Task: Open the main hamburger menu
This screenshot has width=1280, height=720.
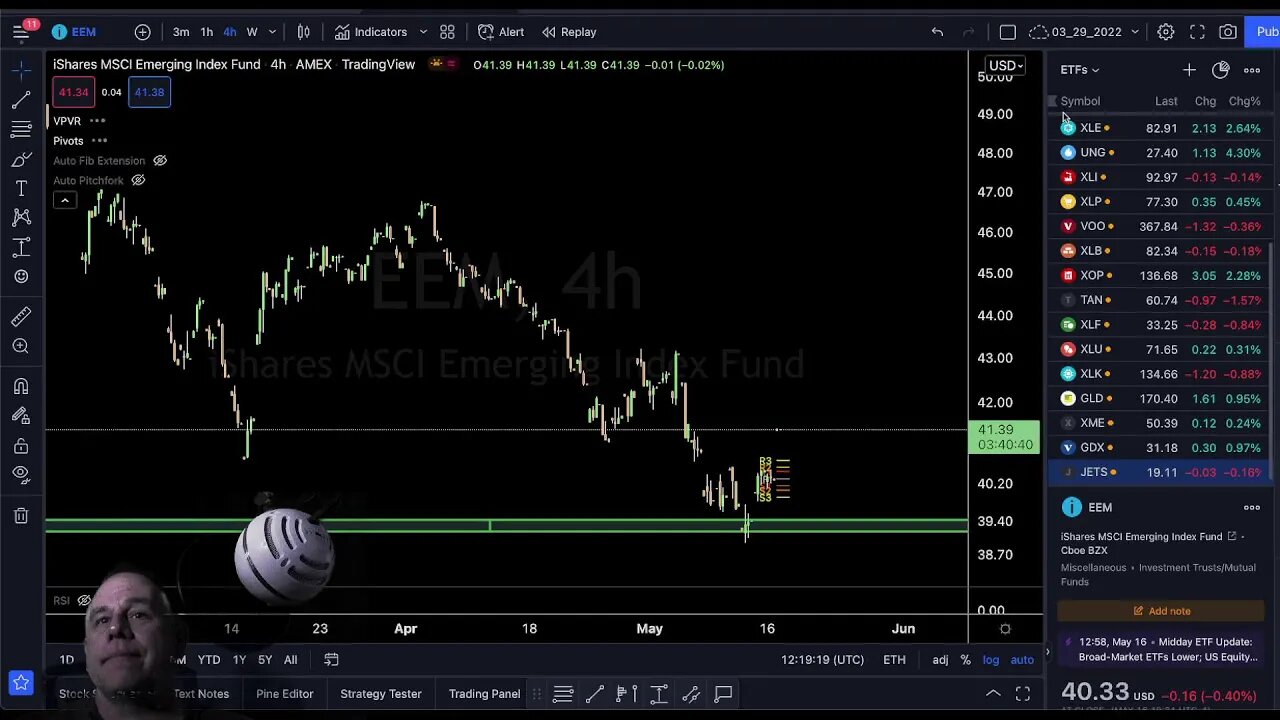Action: click(x=21, y=32)
